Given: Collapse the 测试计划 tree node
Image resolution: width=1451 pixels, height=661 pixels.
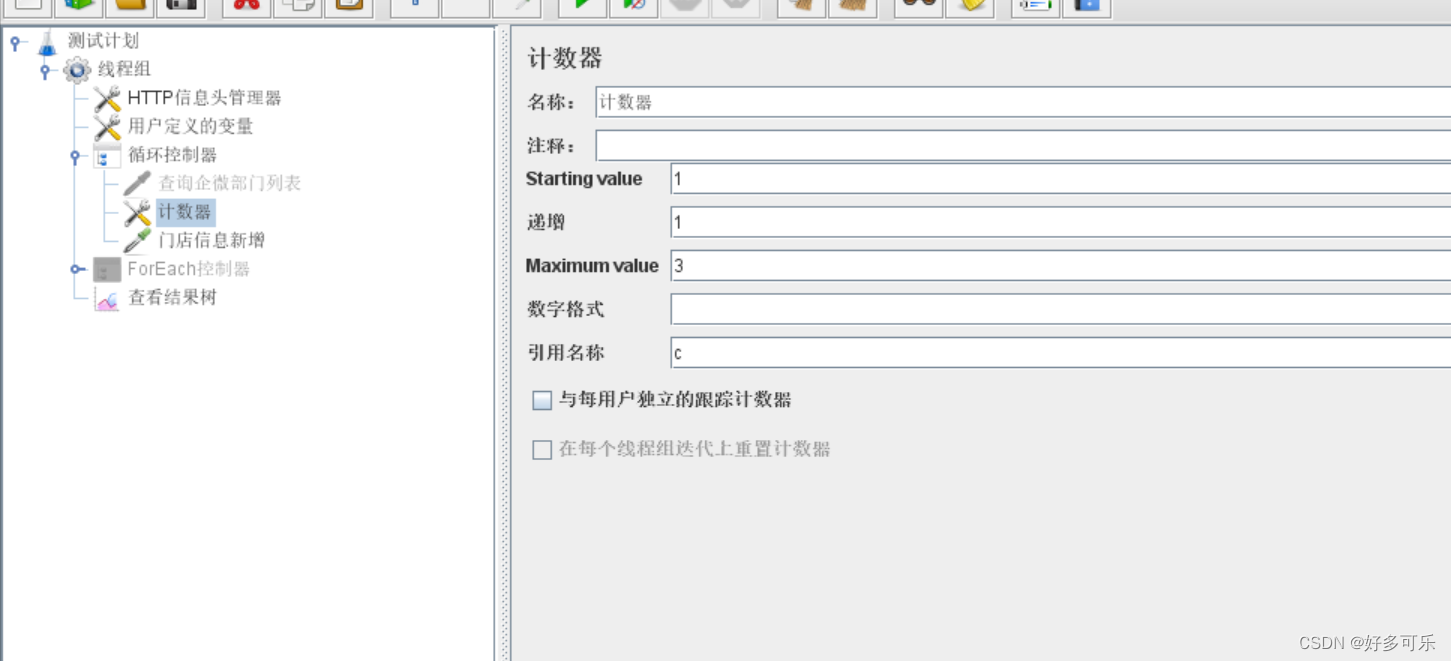Looking at the screenshot, I should (x=15, y=42).
